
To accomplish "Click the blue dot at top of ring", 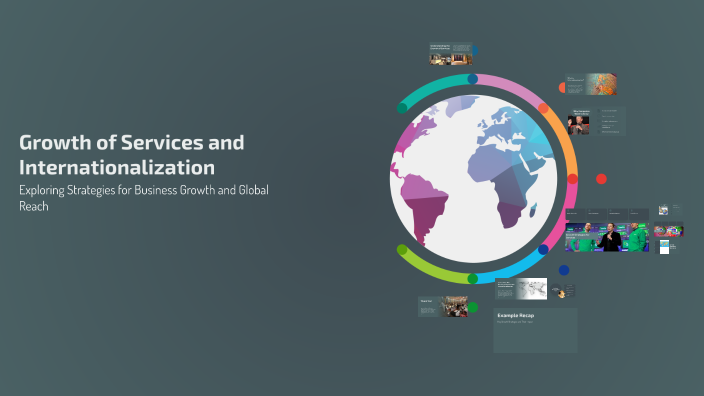I will 472,79.
